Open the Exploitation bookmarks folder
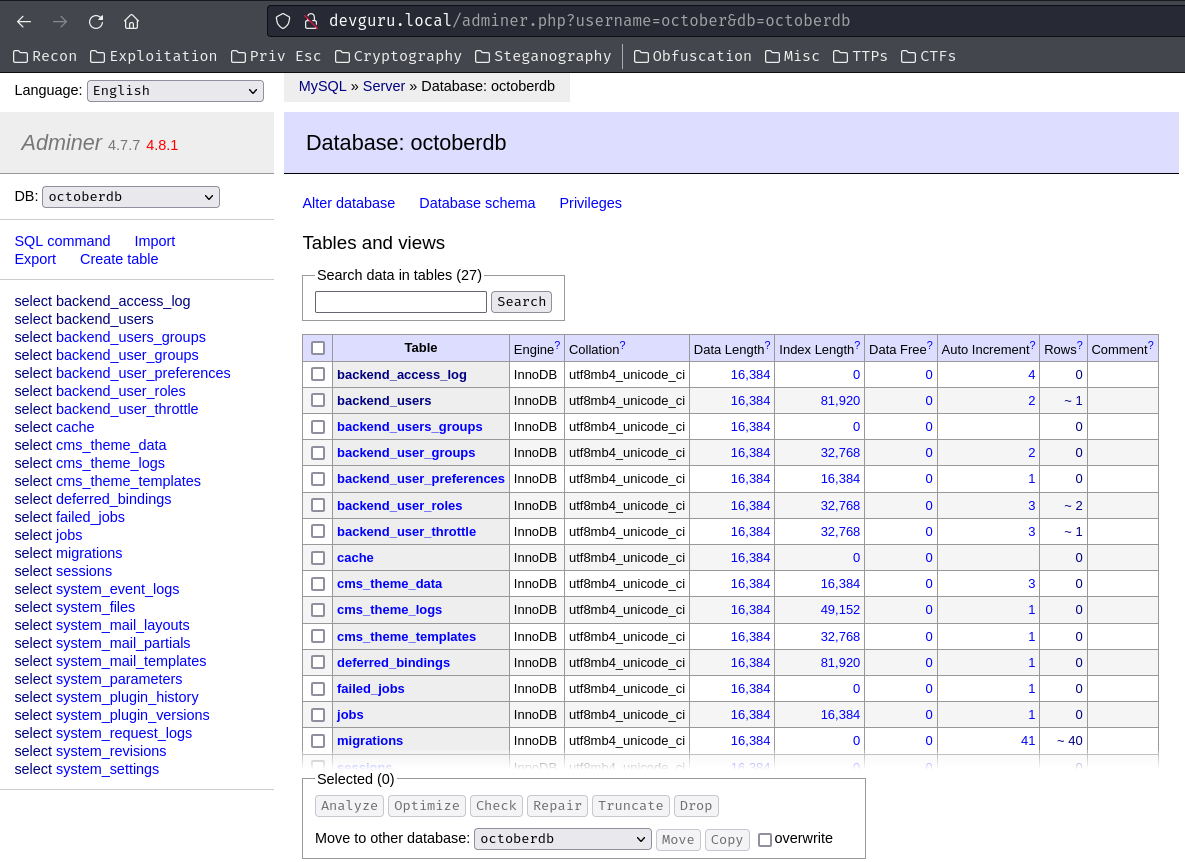 click(153, 56)
